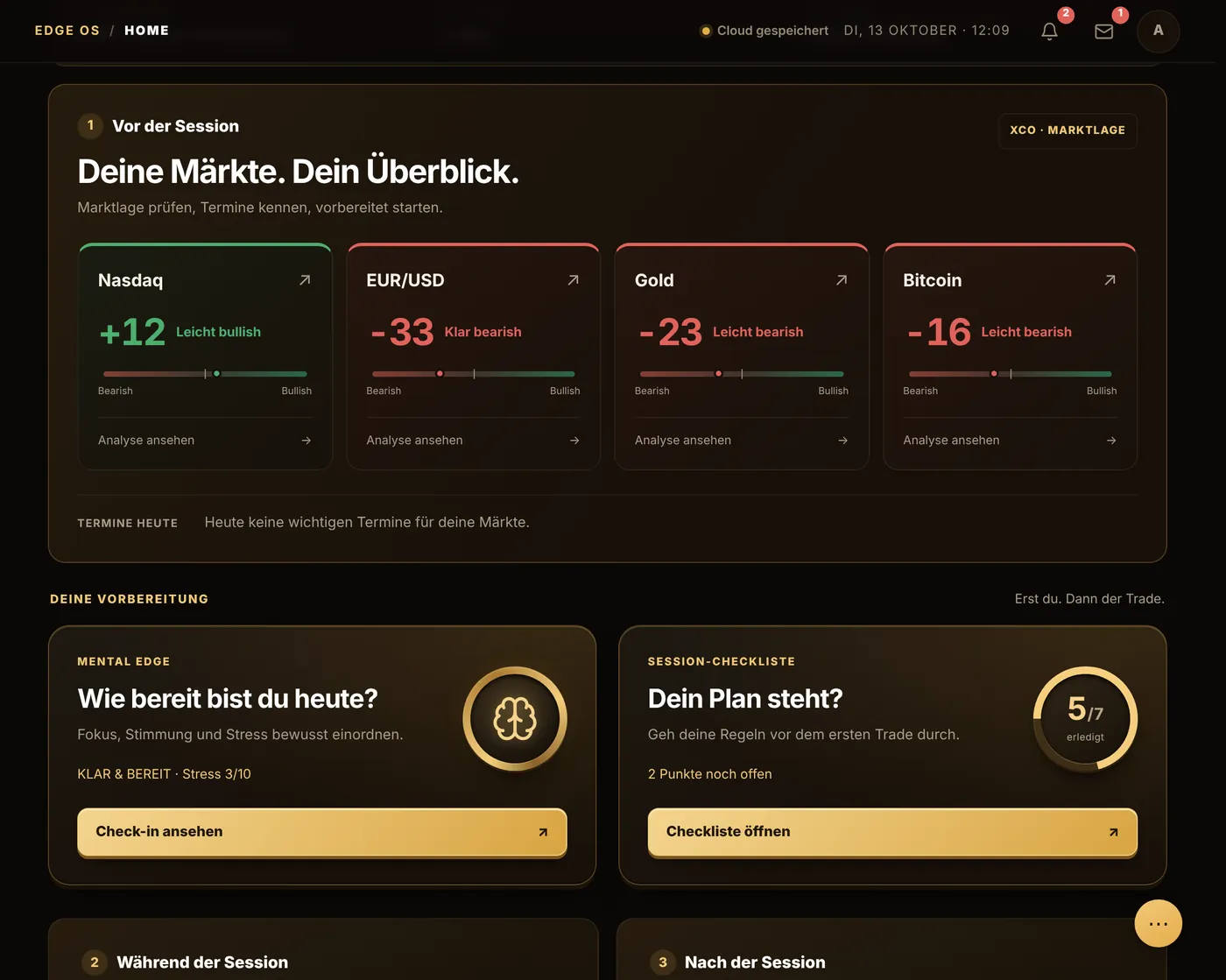1226x980 pixels.
Task: Click the date 'DI, 13 OKTOBER · 12:09'
Action: (x=927, y=31)
